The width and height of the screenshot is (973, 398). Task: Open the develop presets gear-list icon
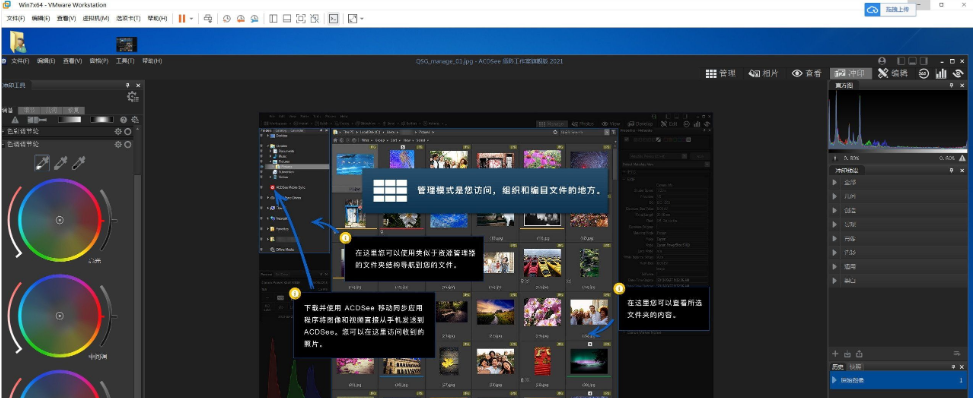pyautogui.click(x=132, y=97)
